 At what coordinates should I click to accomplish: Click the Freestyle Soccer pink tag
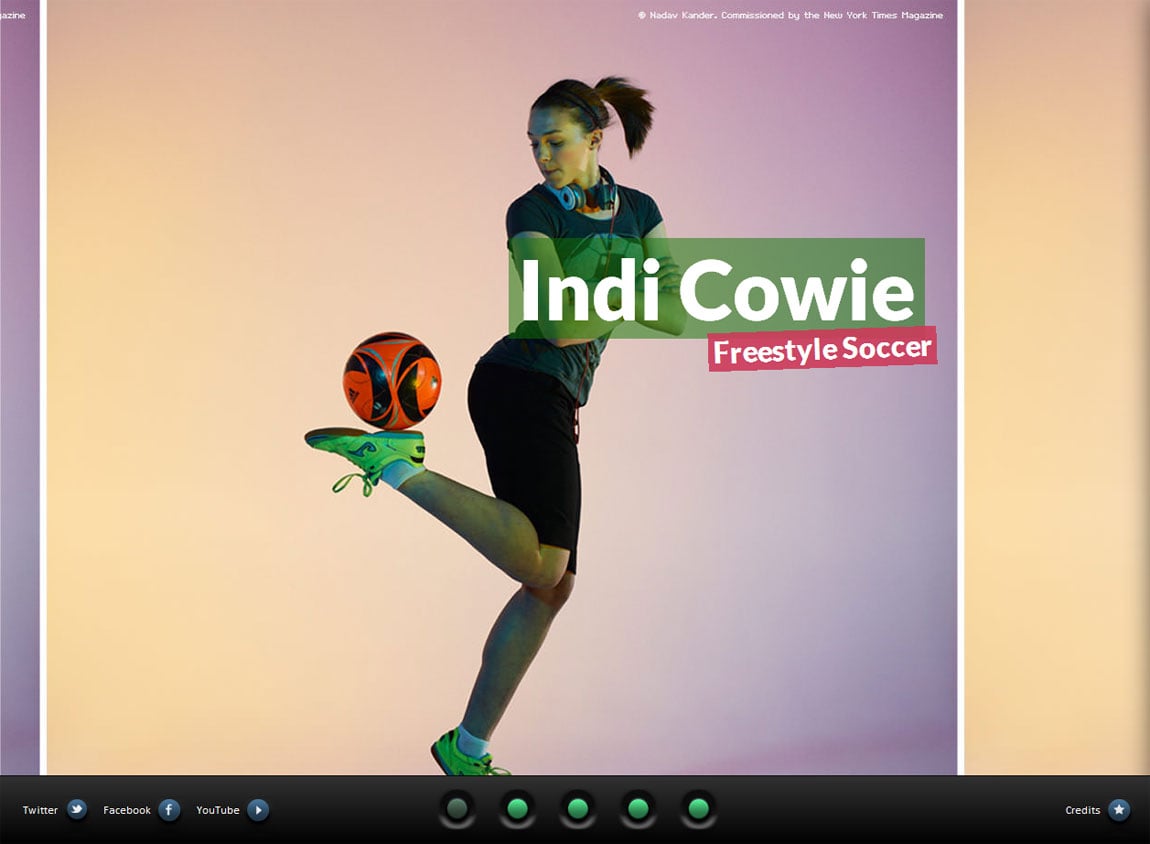[x=822, y=350]
